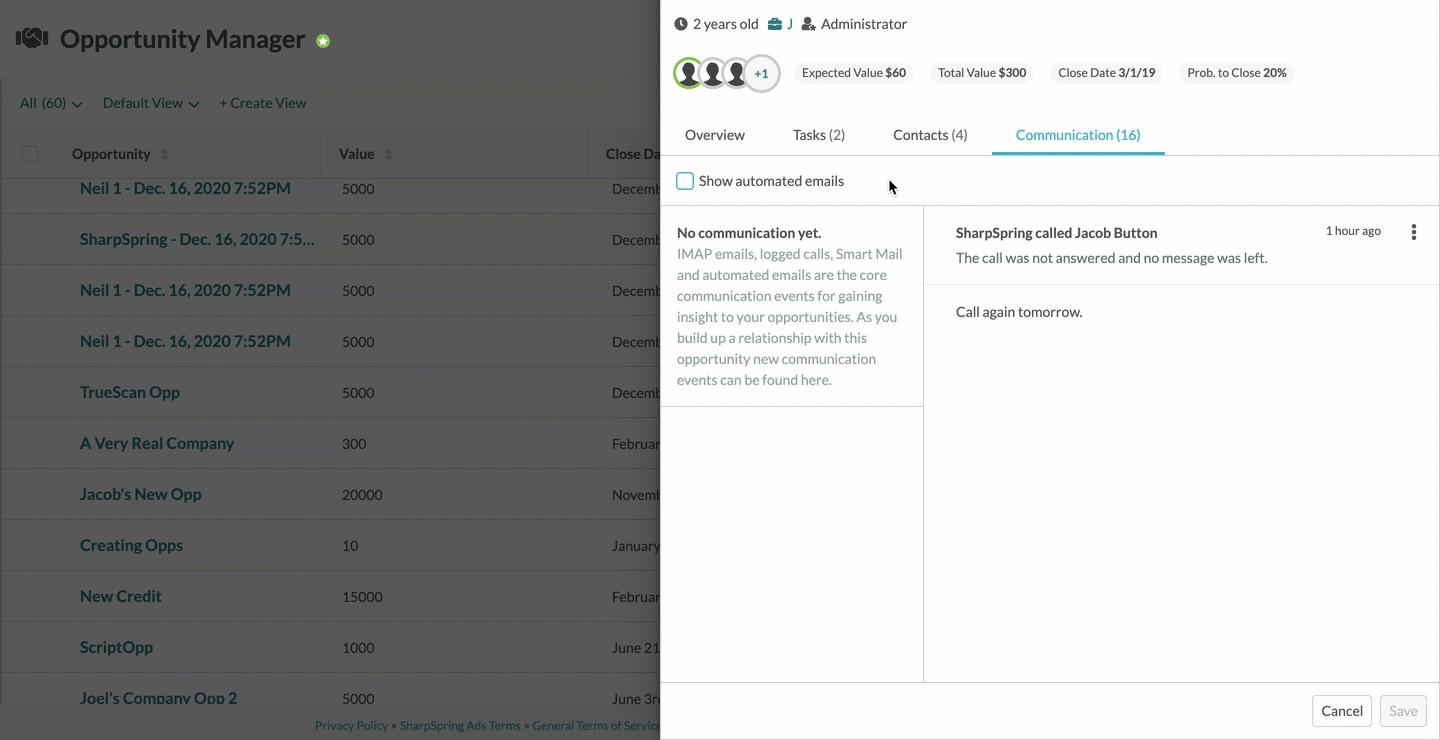Open the Contacts (4) tab

(930, 135)
